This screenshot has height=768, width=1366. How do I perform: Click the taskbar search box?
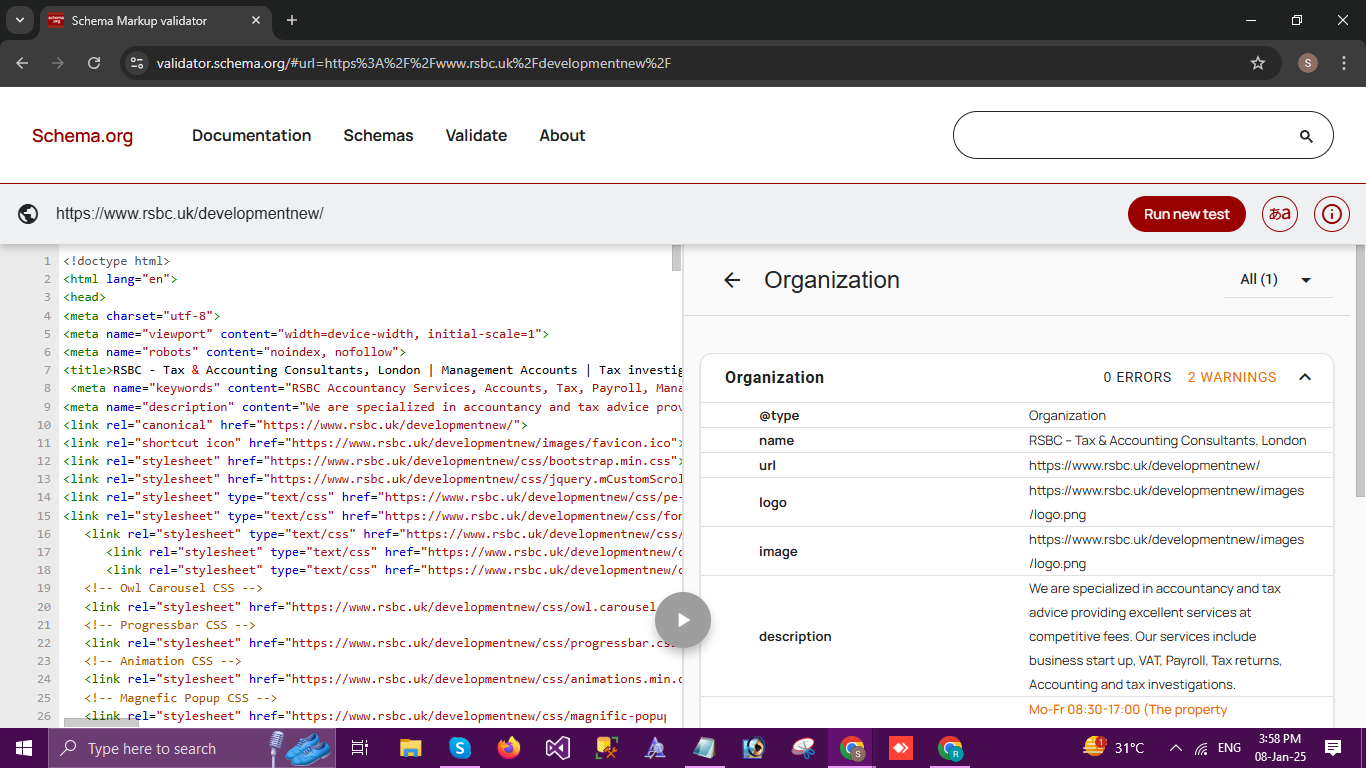coord(192,748)
